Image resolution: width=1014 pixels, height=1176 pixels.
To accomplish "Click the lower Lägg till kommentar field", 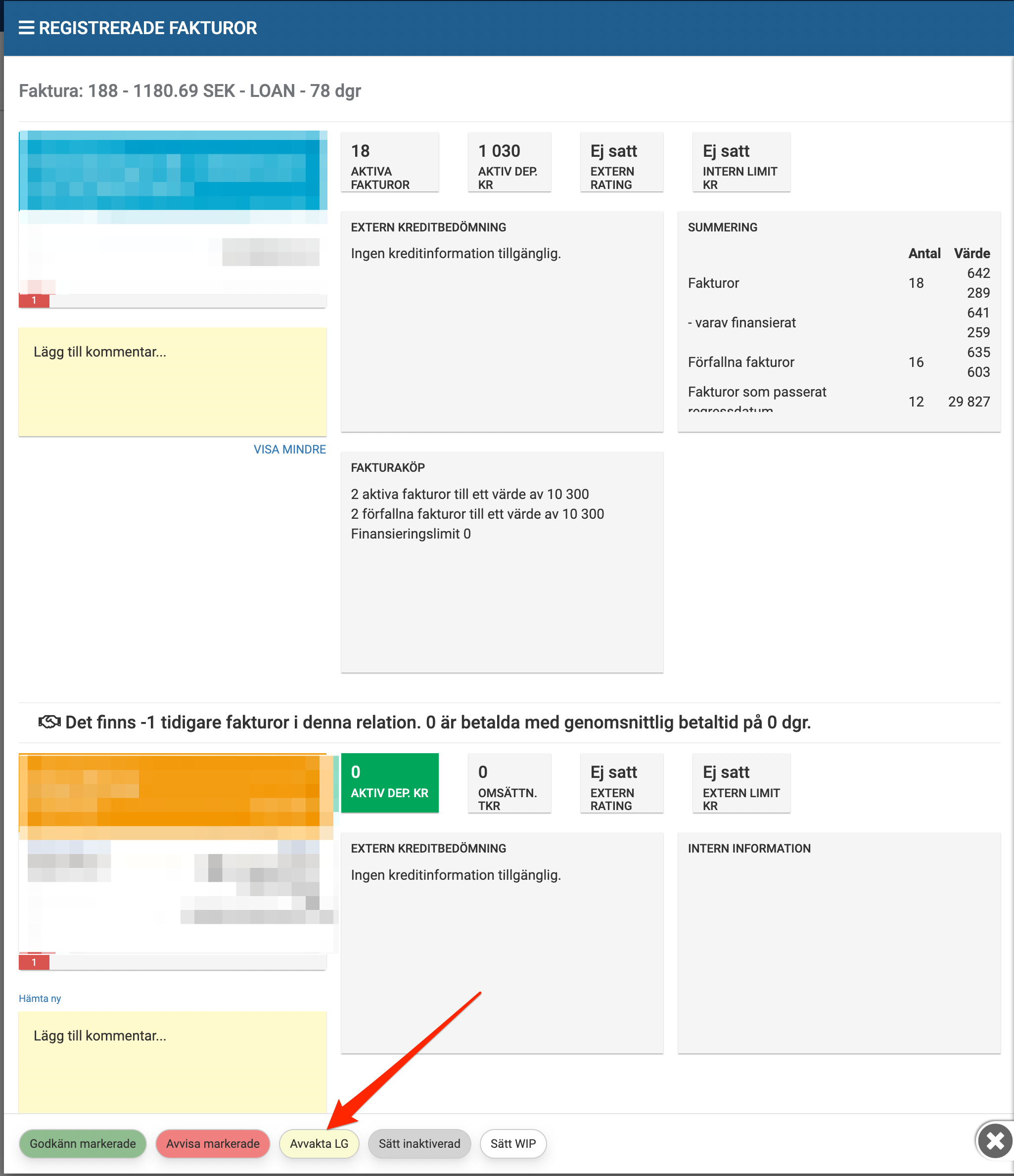I will (173, 1060).
